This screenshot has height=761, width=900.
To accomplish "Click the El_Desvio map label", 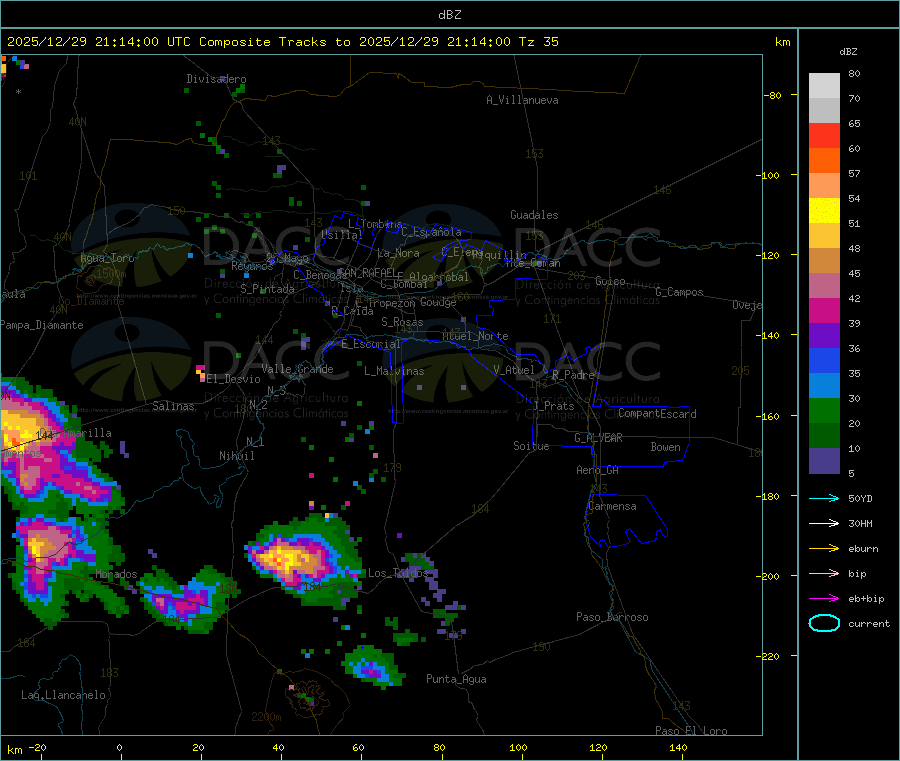I will click(x=234, y=379).
